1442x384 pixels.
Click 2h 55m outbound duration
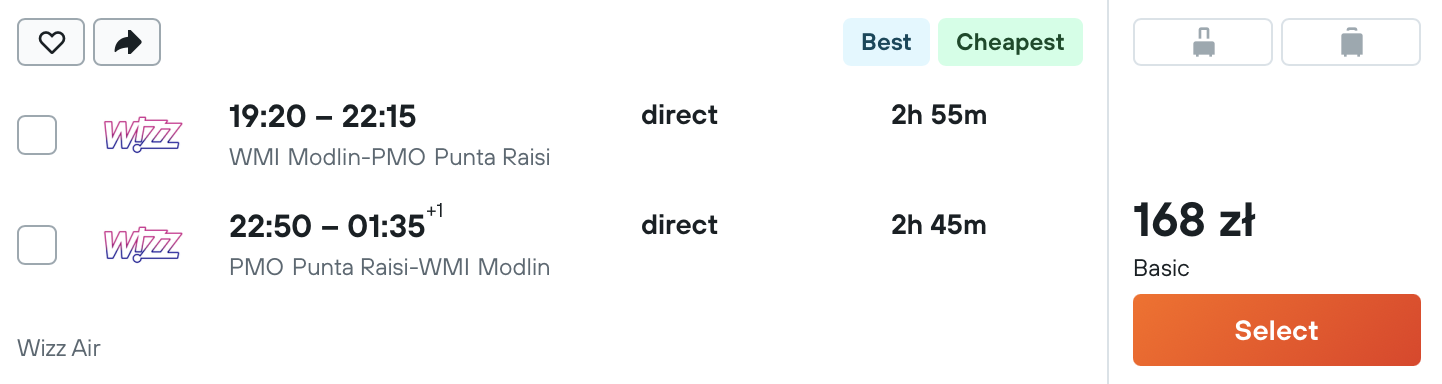(x=939, y=116)
